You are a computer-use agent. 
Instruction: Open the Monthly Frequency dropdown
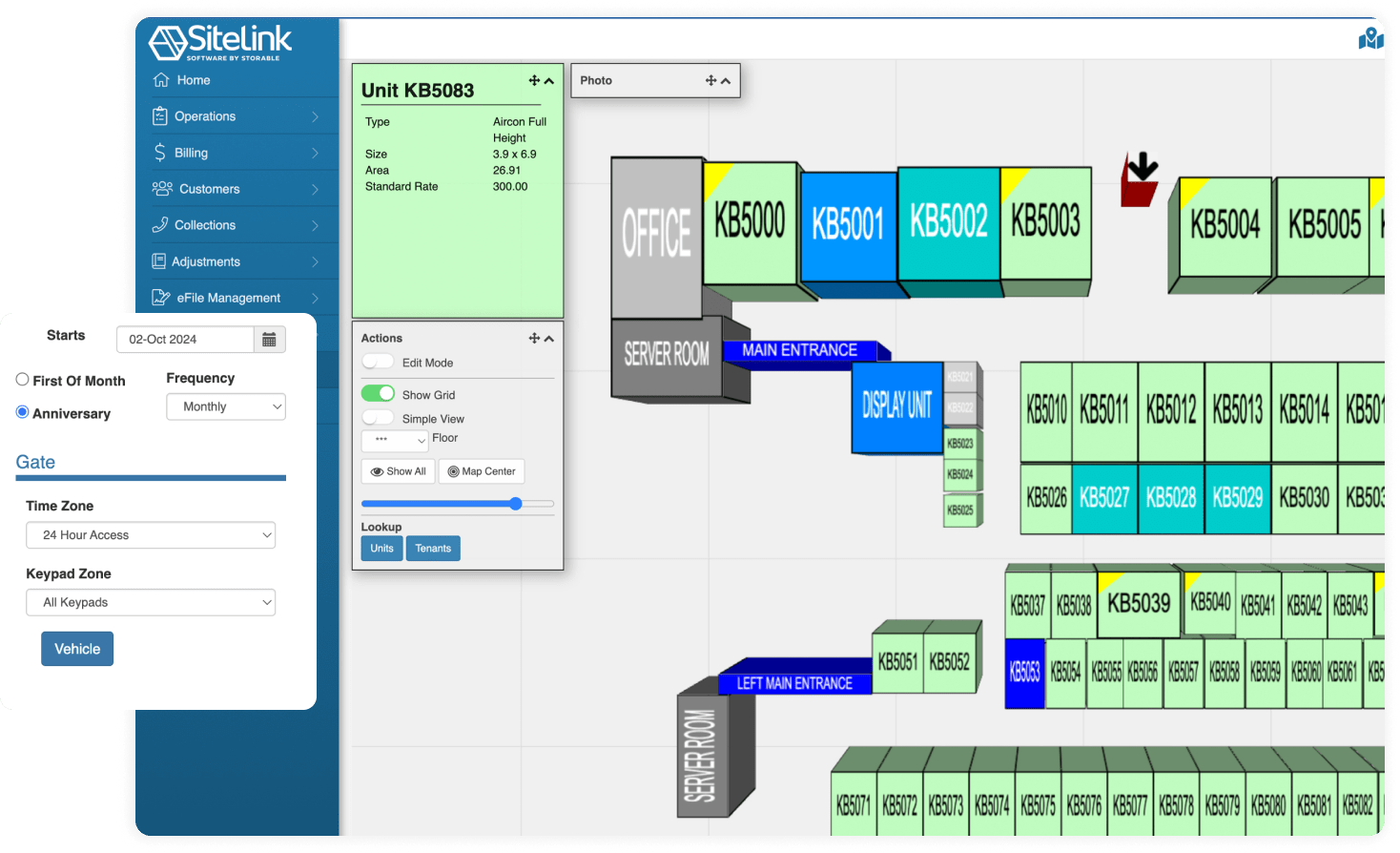point(225,406)
